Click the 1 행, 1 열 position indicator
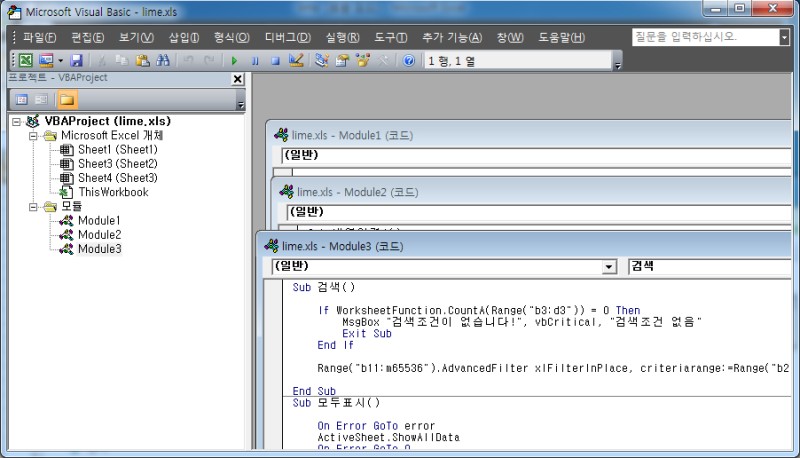 point(517,61)
